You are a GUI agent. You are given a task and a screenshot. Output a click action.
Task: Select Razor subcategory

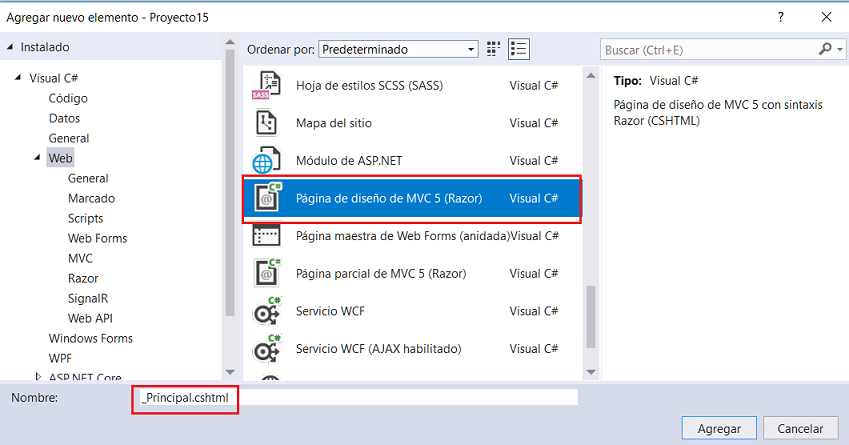[x=83, y=278]
